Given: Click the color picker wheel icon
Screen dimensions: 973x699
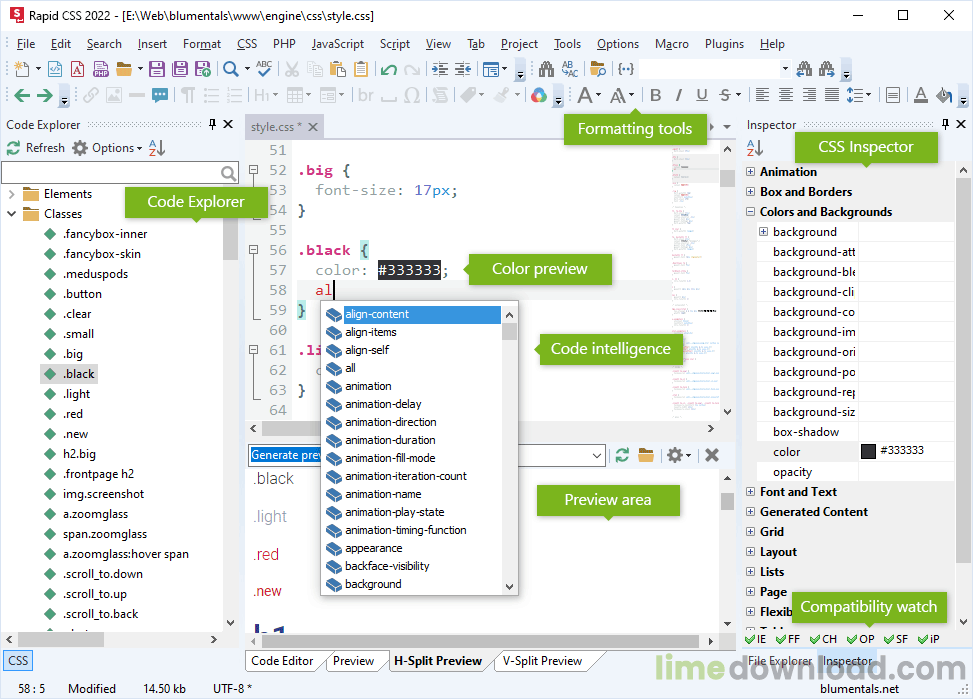Looking at the screenshot, I should click(538, 95).
